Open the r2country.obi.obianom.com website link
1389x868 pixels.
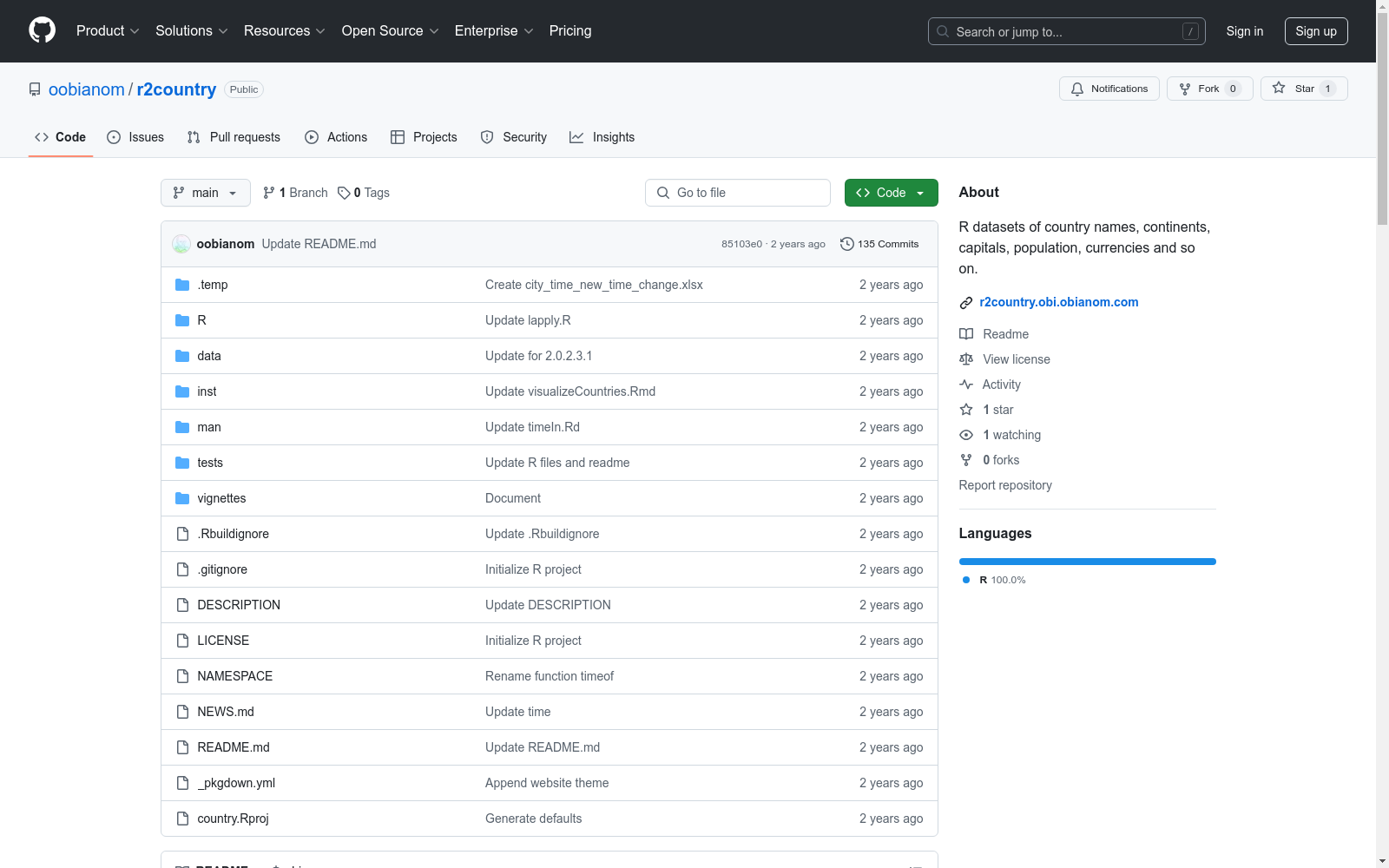1059,302
